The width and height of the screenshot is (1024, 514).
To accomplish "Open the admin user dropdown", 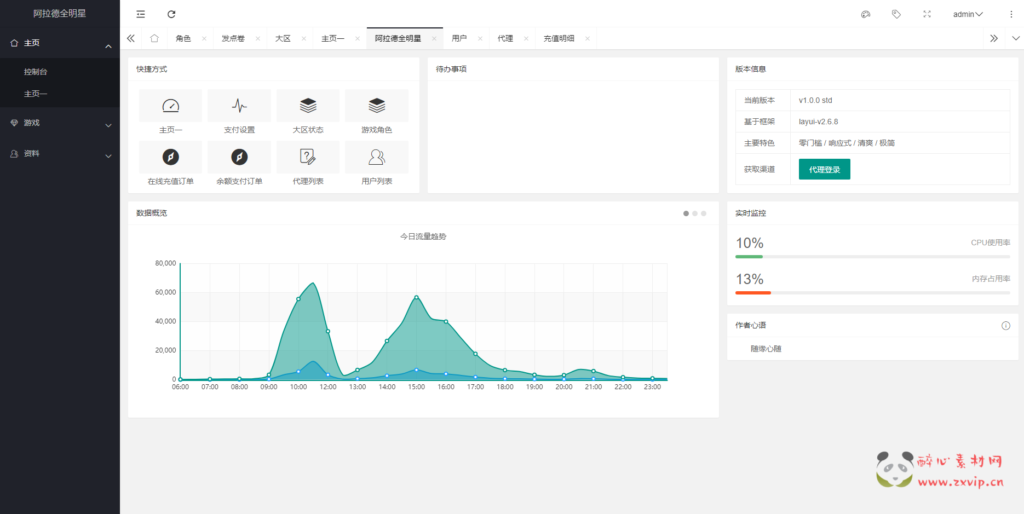I will coord(967,14).
